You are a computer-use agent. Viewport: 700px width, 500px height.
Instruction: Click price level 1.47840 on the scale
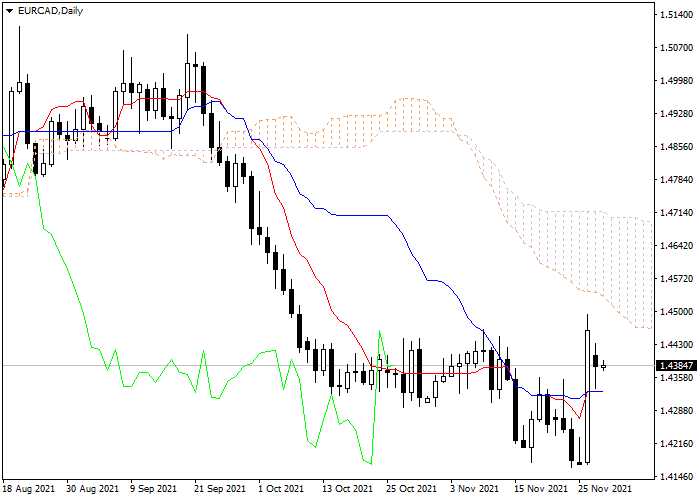pos(677,180)
